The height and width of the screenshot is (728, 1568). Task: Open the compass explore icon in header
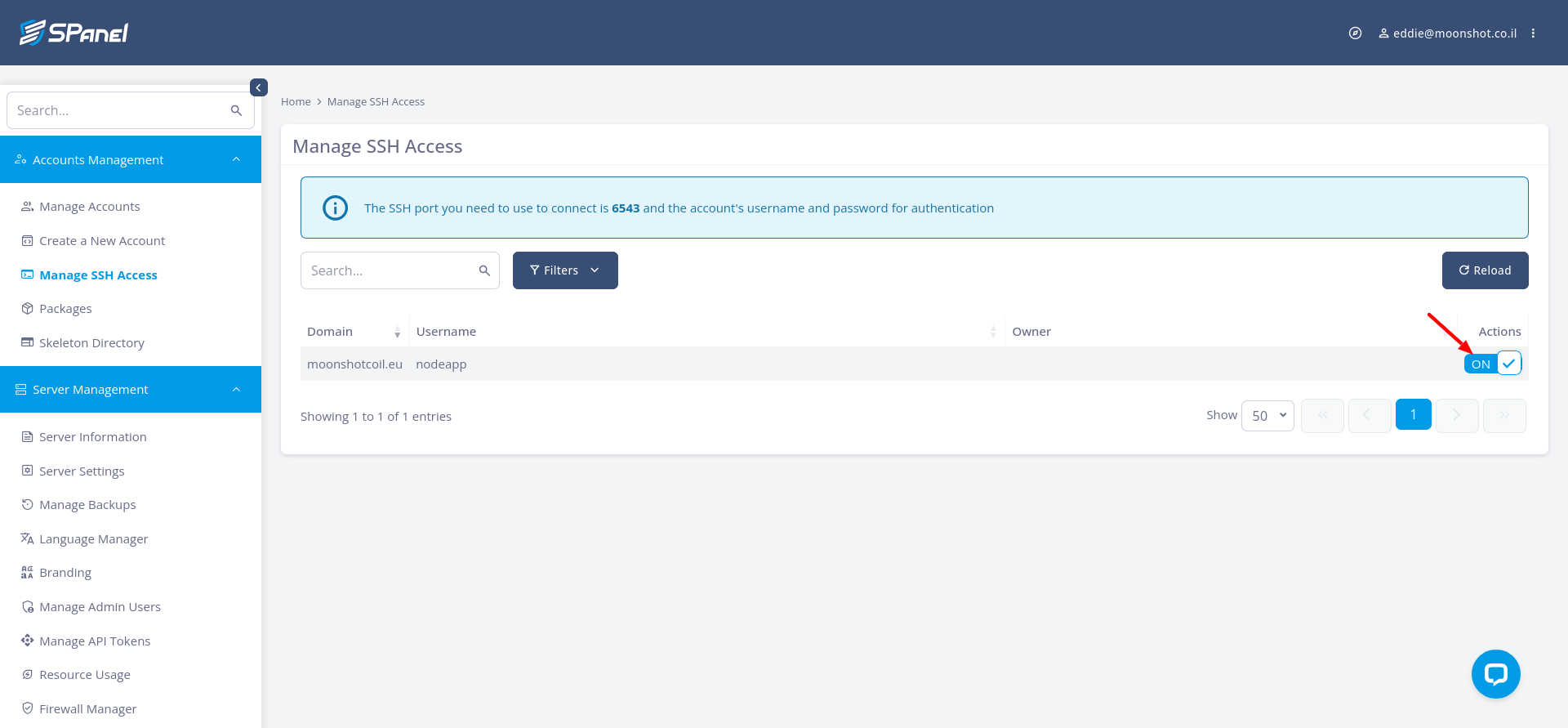click(1355, 33)
